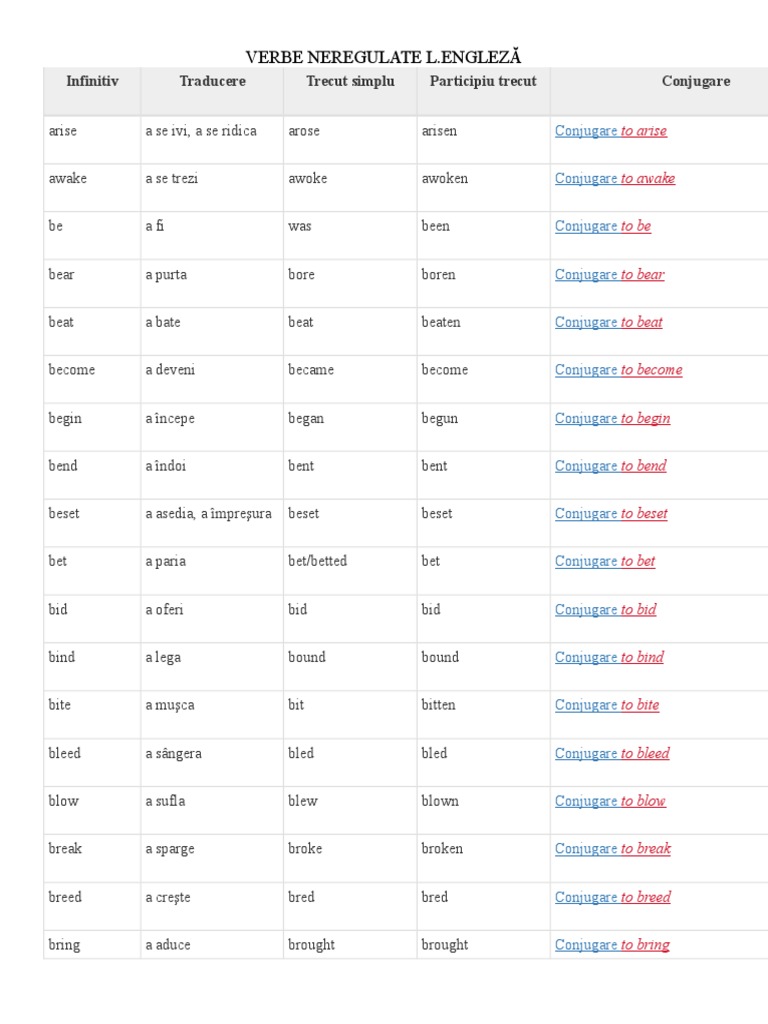Open the 'Conjugare to arise' link
768x1024 pixels.
610,131
